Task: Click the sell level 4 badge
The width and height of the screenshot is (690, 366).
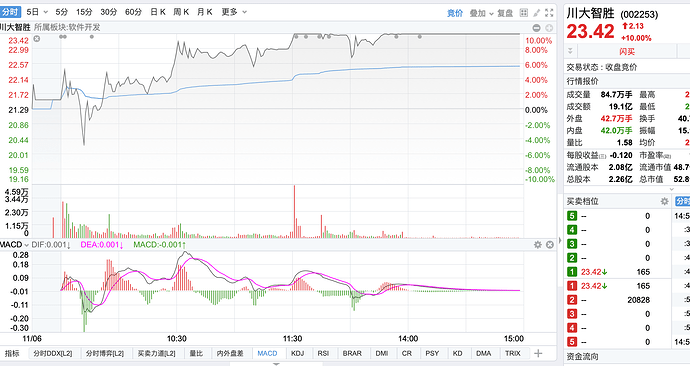Action: 572,230
